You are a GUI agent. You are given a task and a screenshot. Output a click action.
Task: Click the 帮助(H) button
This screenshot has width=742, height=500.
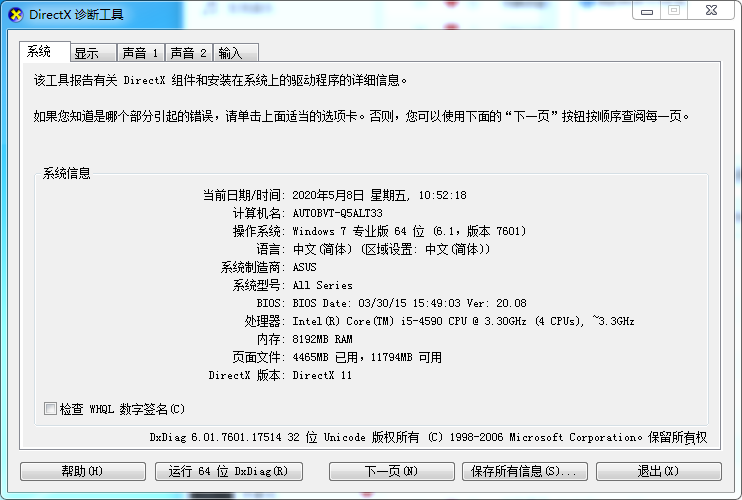coord(83,471)
